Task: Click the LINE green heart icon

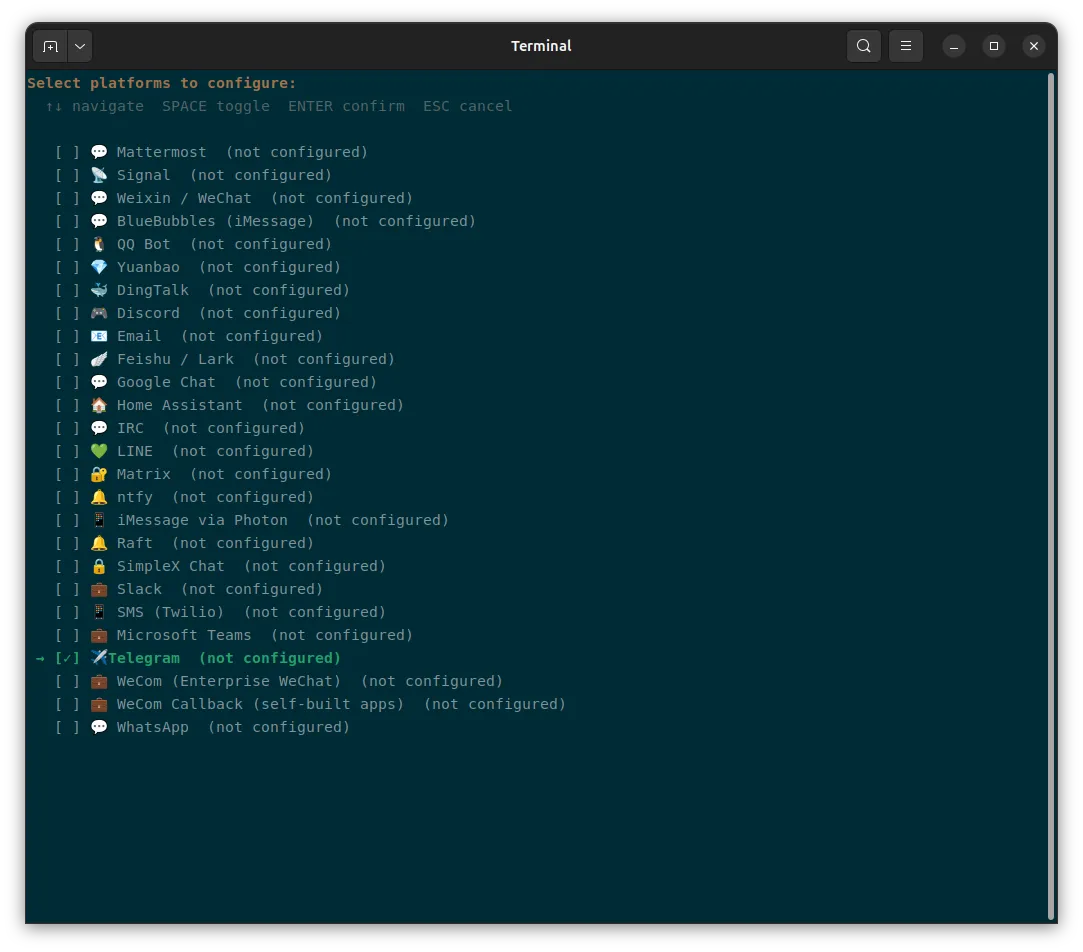Action: coord(99,451)
